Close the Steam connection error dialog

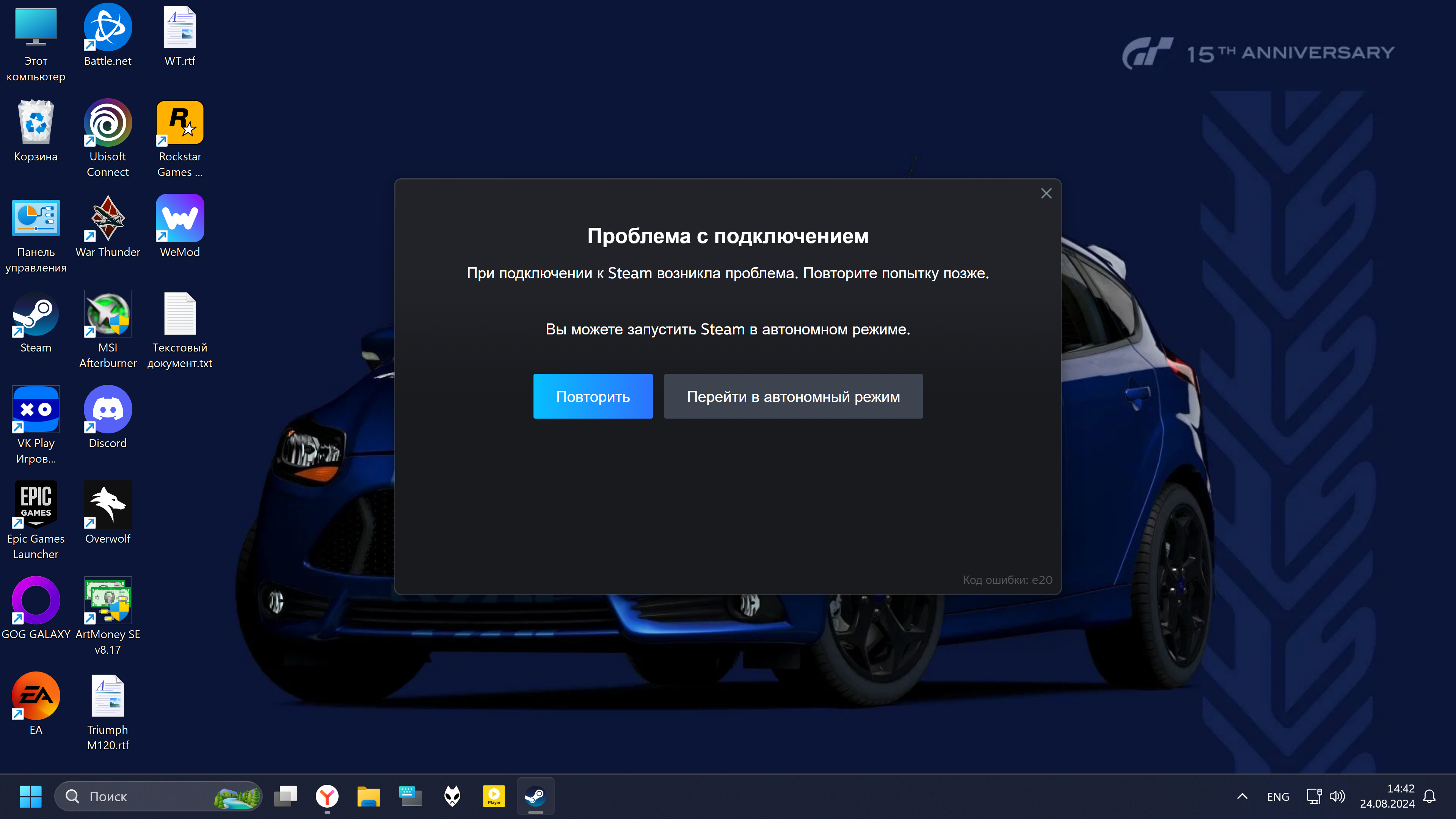pos(1046,194)
